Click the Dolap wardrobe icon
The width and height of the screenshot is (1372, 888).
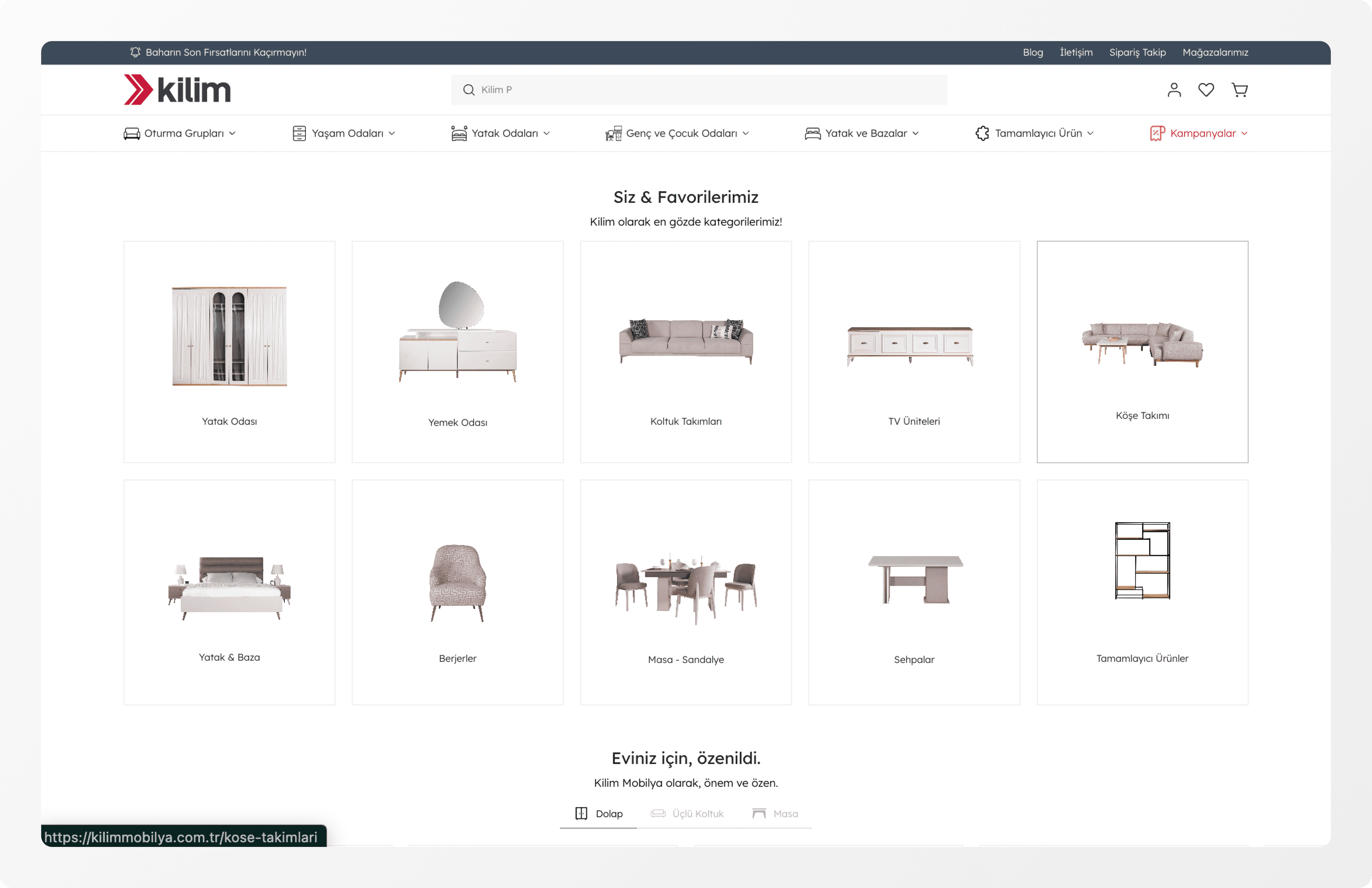click(x=581, y=813)
